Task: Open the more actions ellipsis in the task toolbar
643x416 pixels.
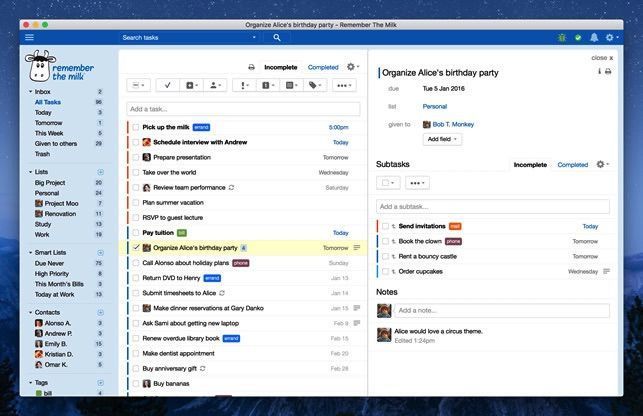Action: pos(344,85)
